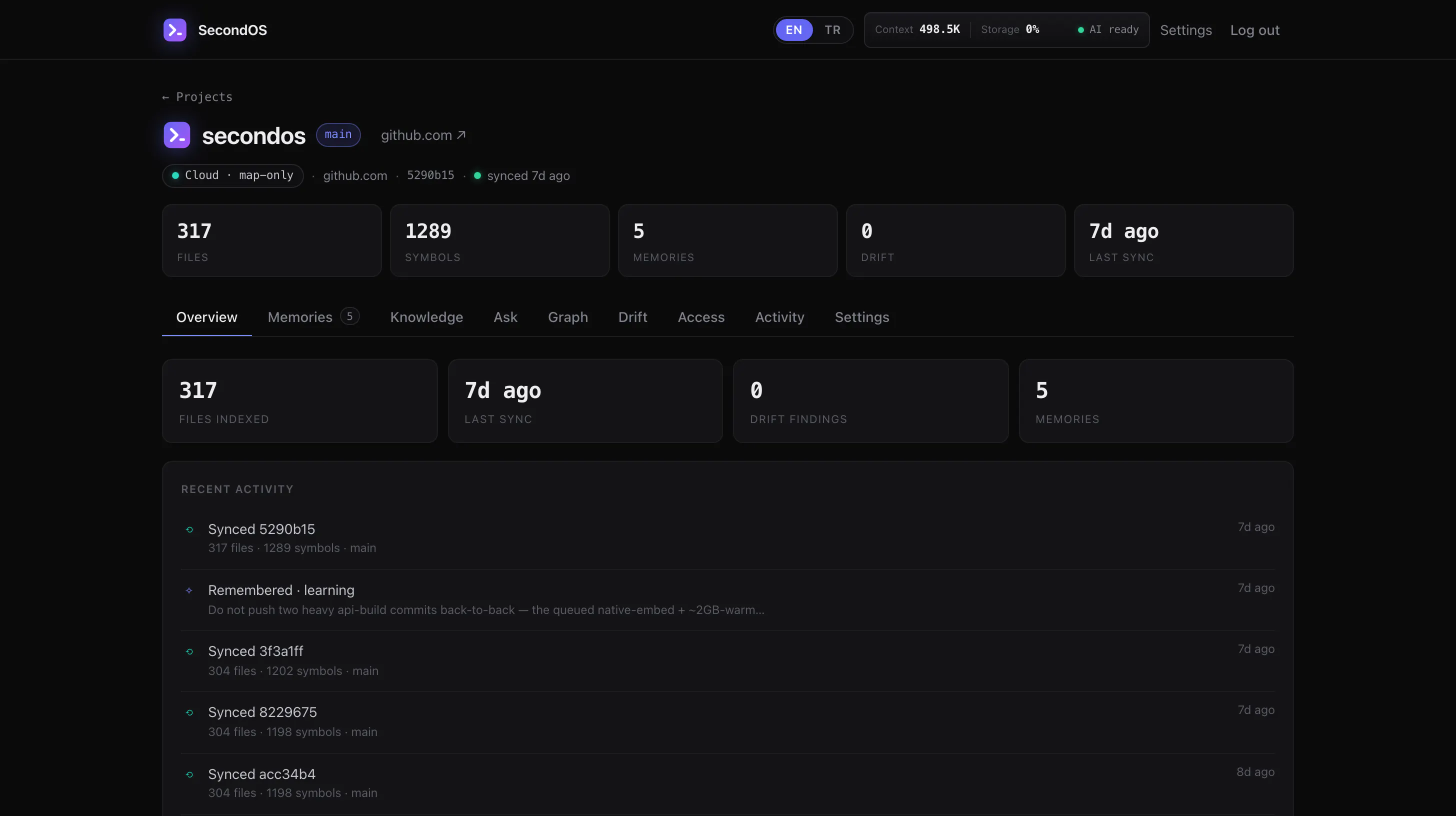The image size is (1456, 816).
Task: Switch to the Activity tab
Action: [780, 317]
